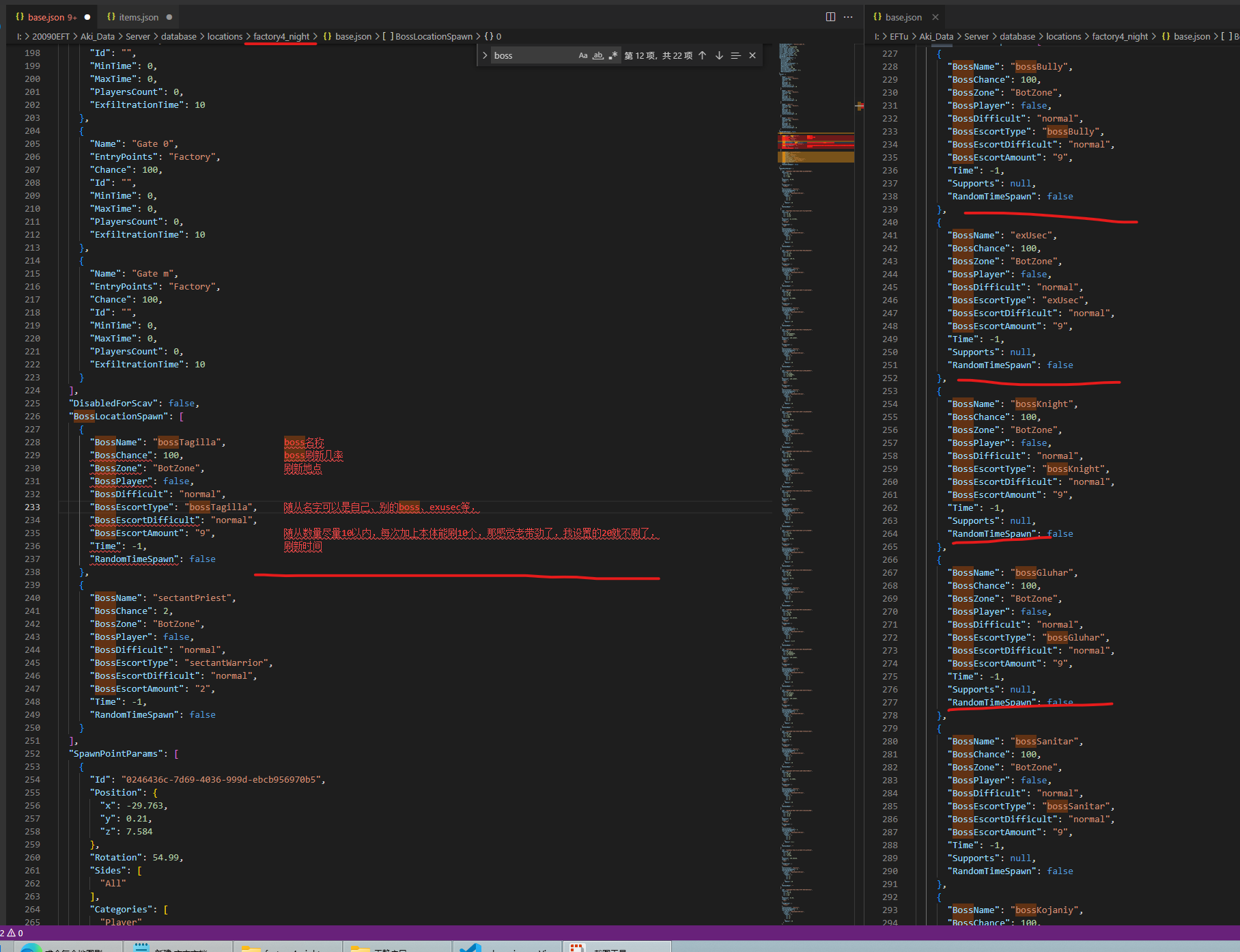Close the find widget
The image size is (1240, 952).
click(x=752, y=55)
